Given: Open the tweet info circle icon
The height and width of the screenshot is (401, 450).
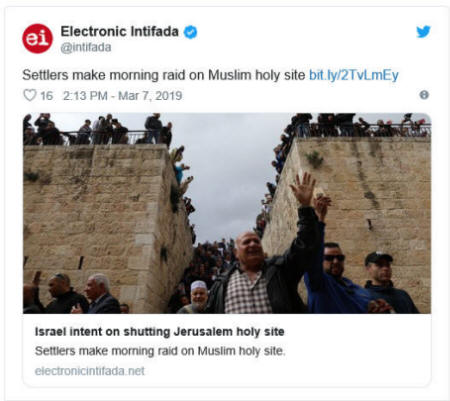Looking at the screenshot, I should [x=424, y=95].
